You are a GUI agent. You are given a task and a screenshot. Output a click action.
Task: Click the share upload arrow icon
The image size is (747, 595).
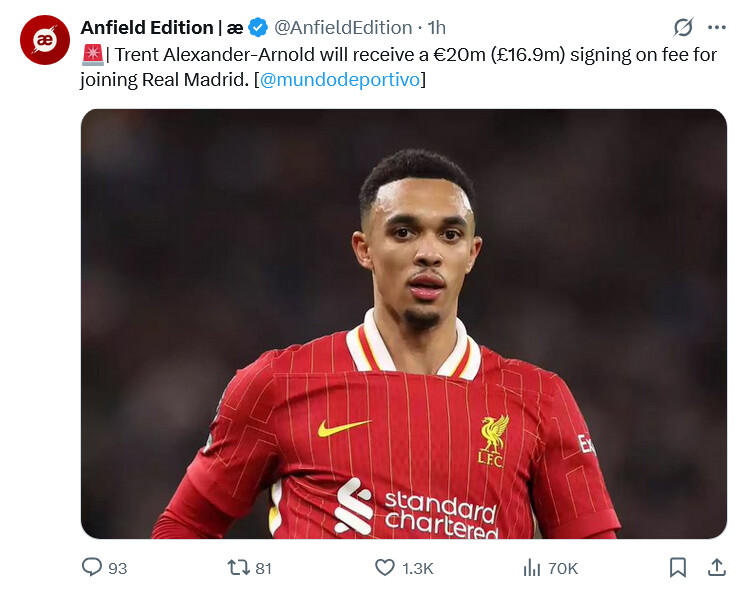click(x=716, y=567)
